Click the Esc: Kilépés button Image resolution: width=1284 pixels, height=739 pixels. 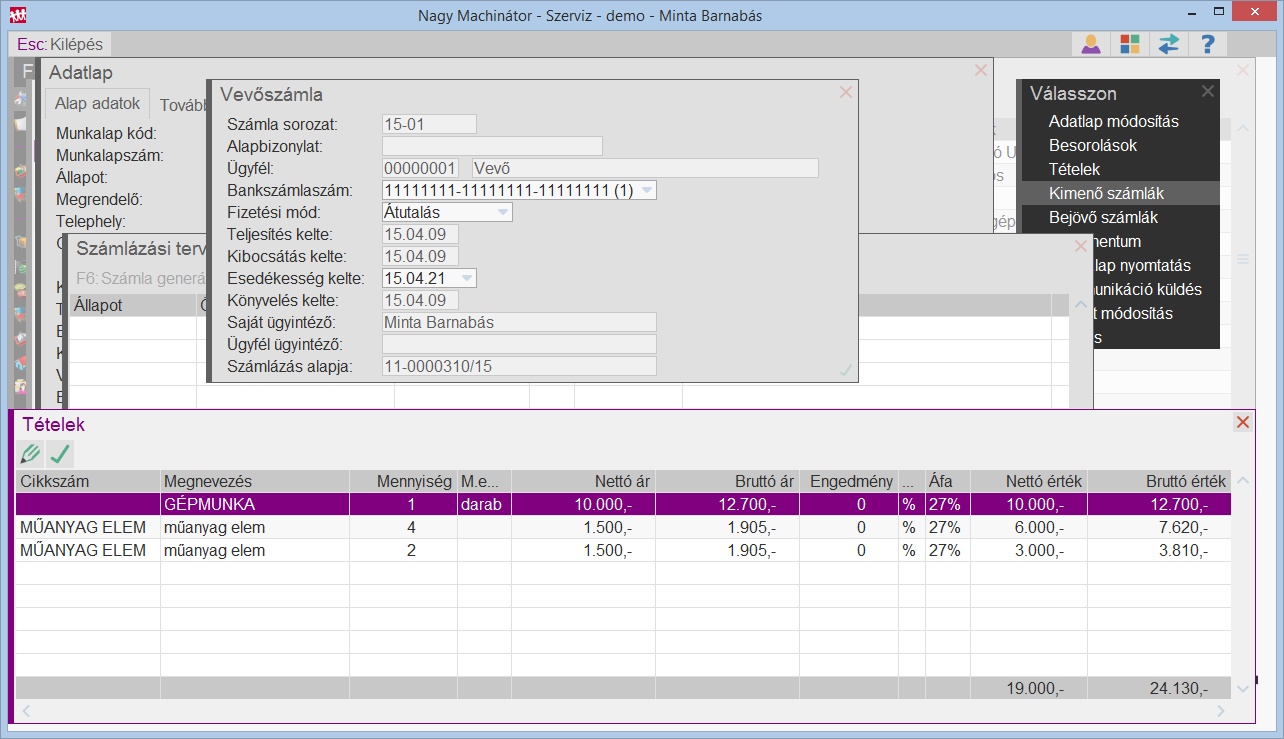tap(59, 44)
